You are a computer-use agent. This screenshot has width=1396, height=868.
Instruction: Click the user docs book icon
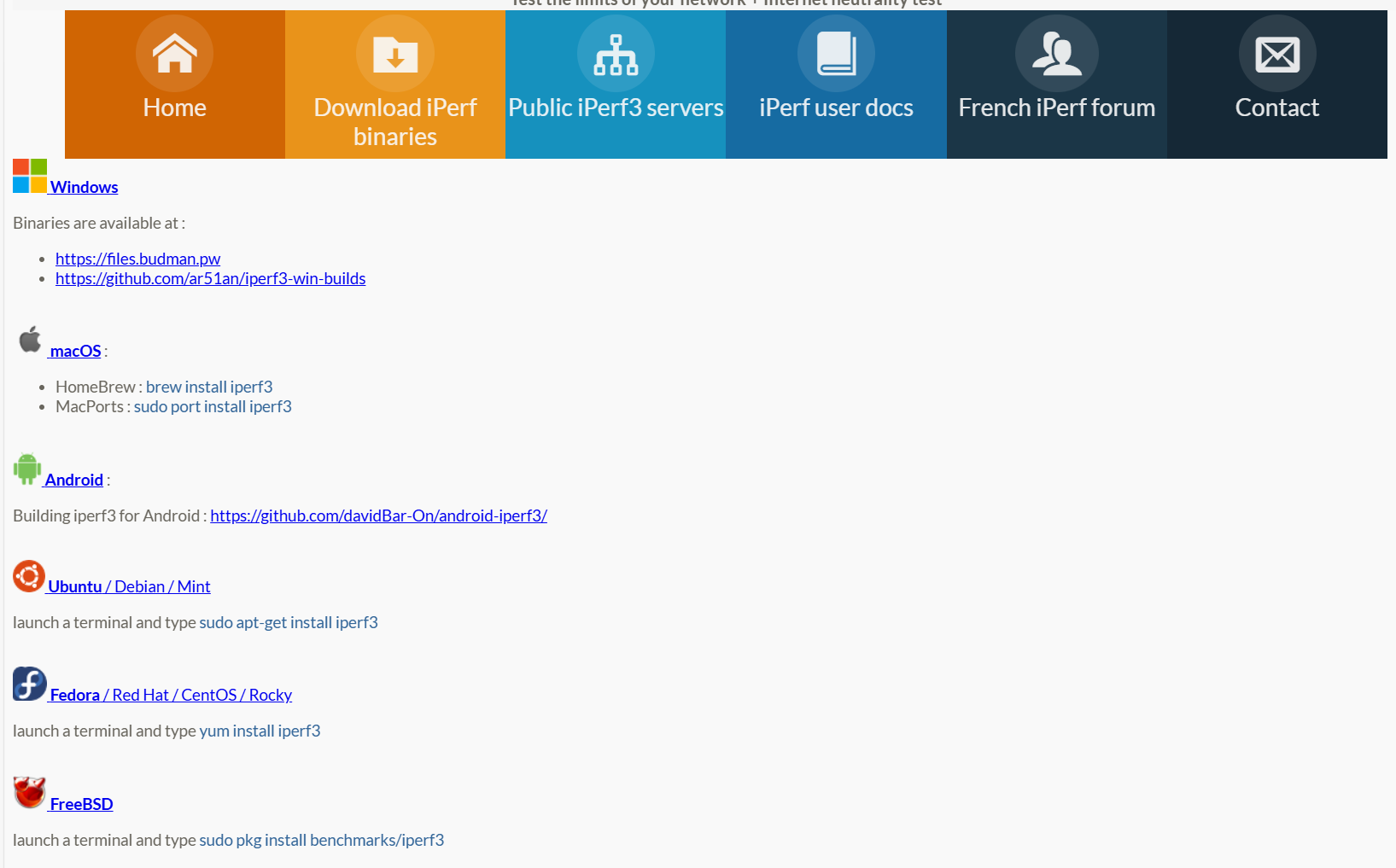[x=836, y=53]
